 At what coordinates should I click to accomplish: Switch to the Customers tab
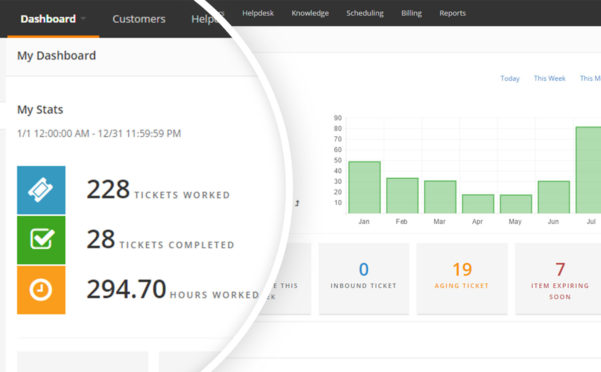139,19
